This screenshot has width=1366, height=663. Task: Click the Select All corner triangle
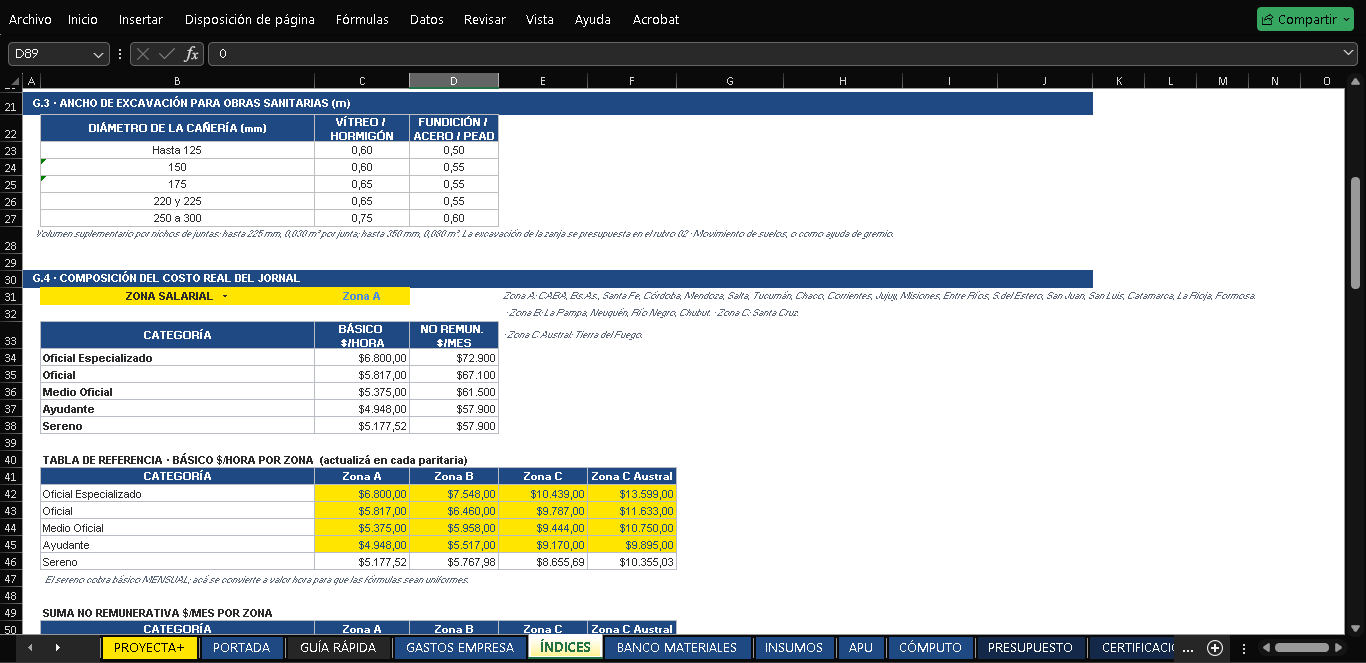coord(14,81)
